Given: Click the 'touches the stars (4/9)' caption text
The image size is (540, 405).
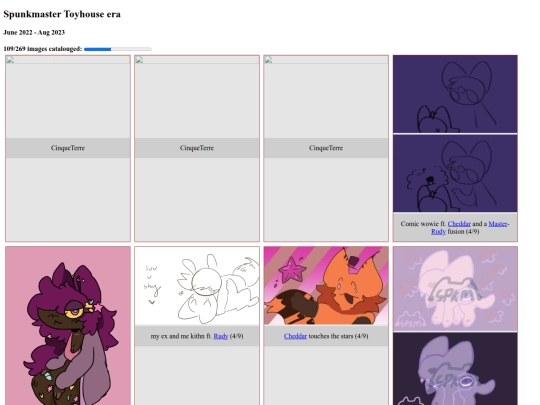Looking at the screenshot, I should coord(339,336).
